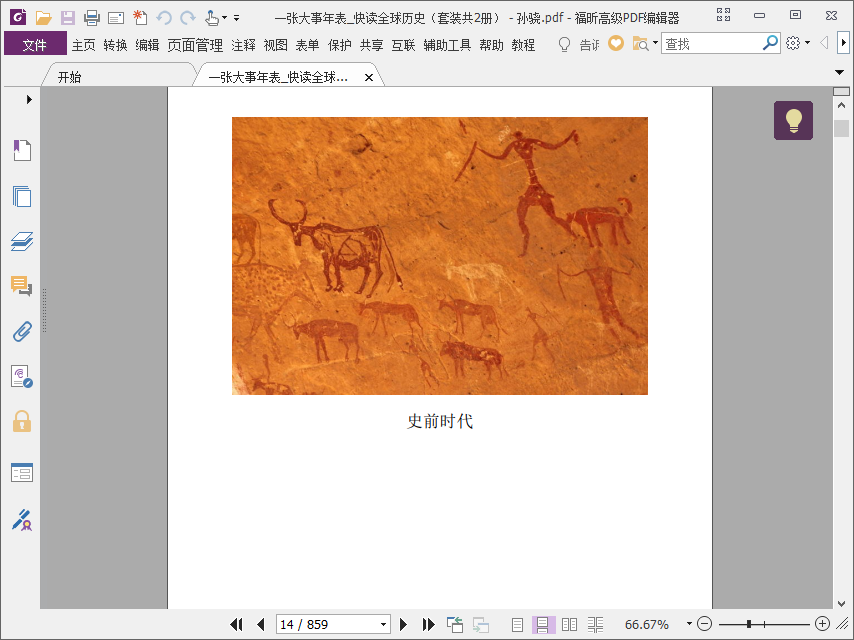Click the zoom slider handle

(749, 624)
